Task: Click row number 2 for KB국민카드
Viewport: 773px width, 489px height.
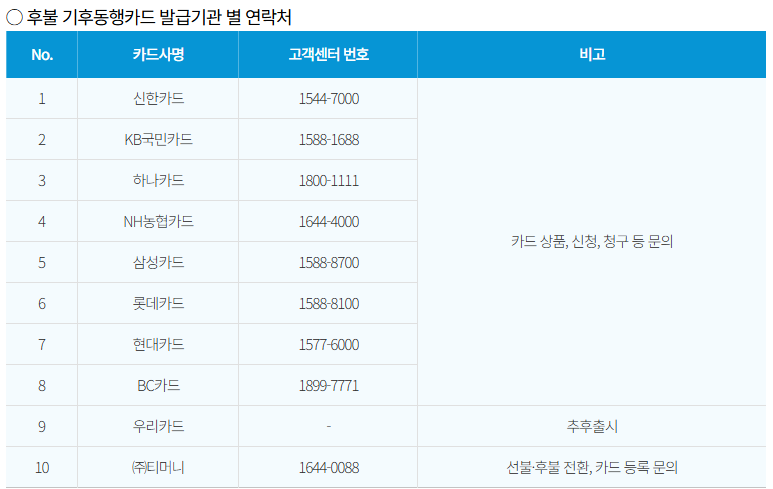Action: click(x=42, y=140)
